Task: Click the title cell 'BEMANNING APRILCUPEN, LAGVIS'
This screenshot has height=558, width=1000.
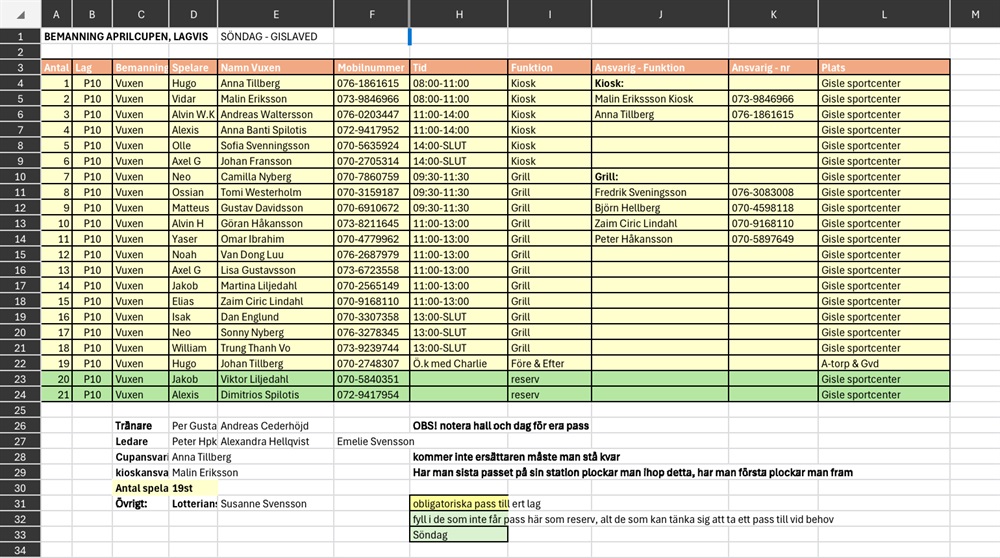Action: pyautogui.click(x=126, y=36)
